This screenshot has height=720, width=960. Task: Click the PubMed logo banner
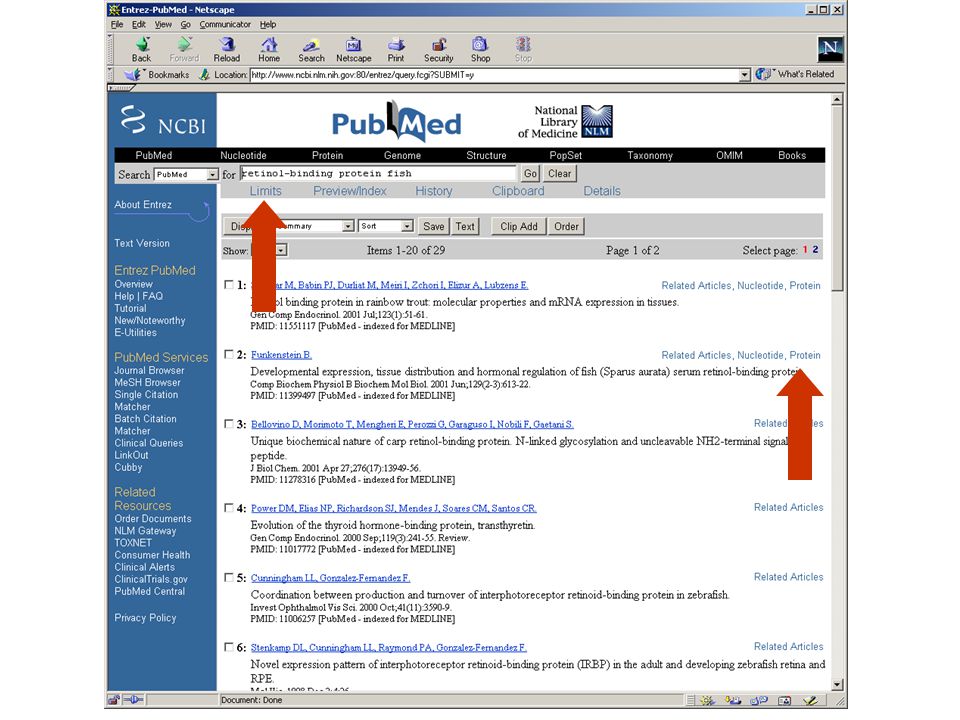[396, 122]
